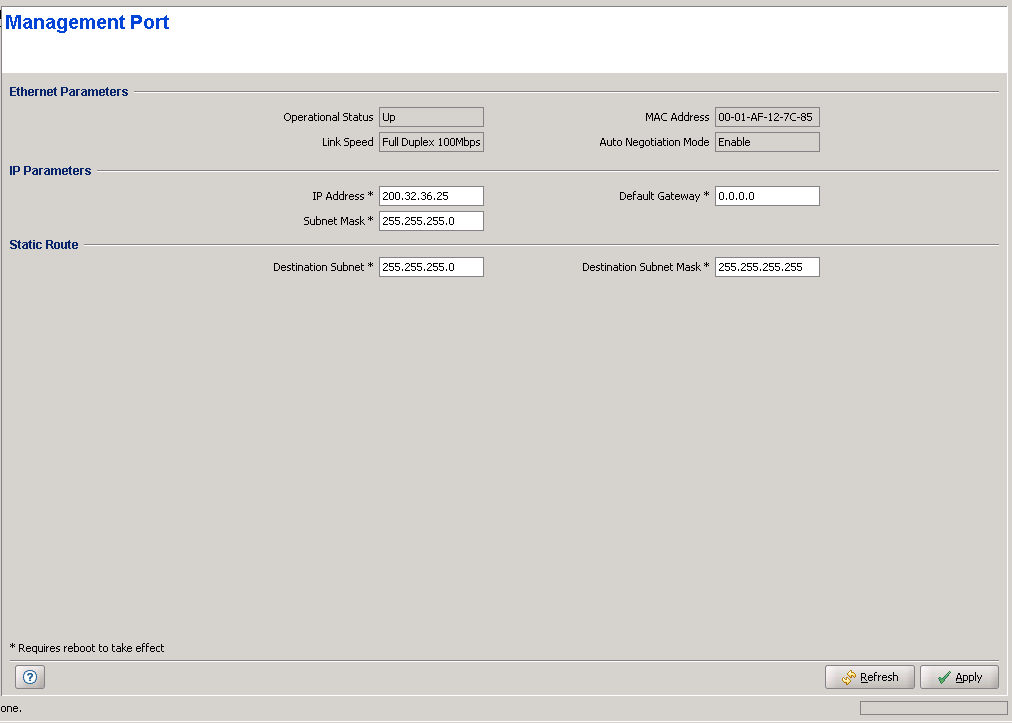Select the Link Speed read-only field
1012x723 pixels.
(x=431, y=142)
